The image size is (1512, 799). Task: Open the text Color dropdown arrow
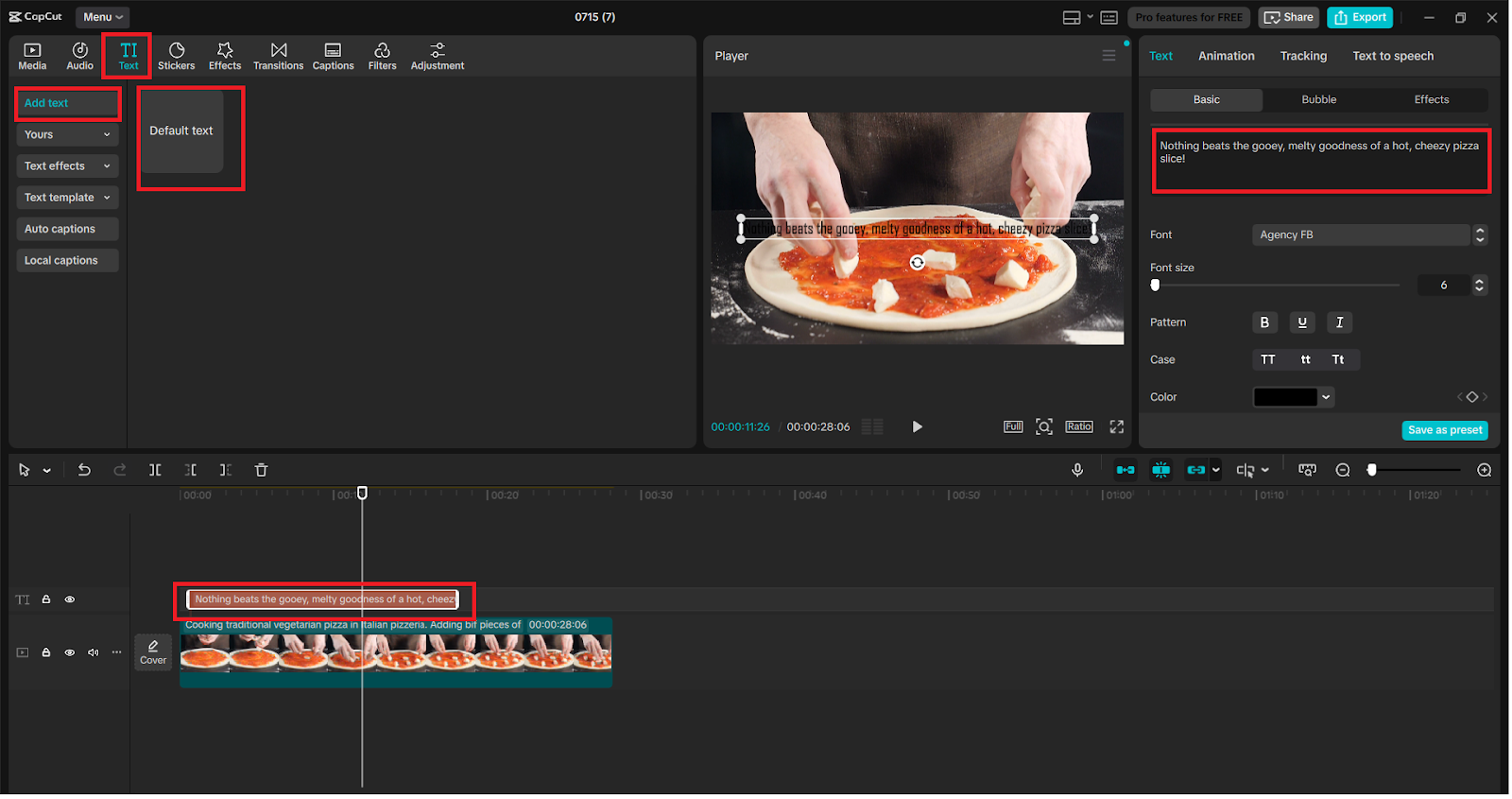[1326, 398]
